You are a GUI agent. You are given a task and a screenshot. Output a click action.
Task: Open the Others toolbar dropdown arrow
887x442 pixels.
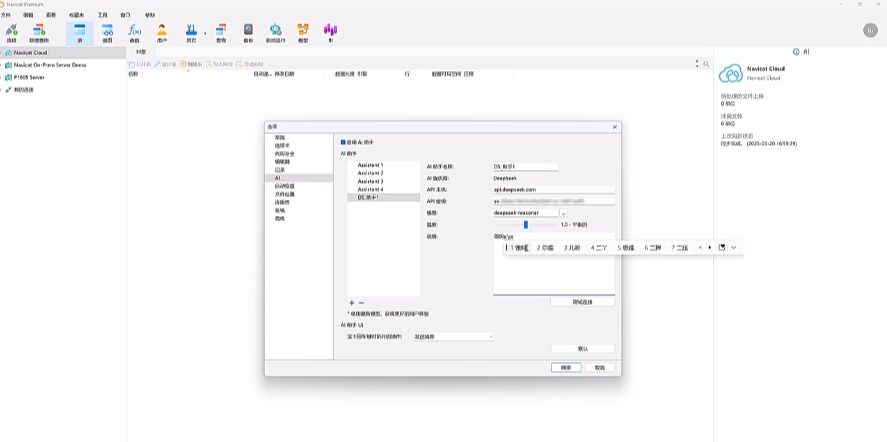click(x=205, y=33)
